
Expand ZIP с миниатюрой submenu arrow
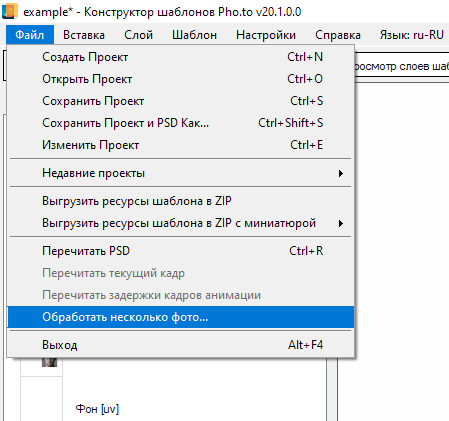tap(341, 223)
